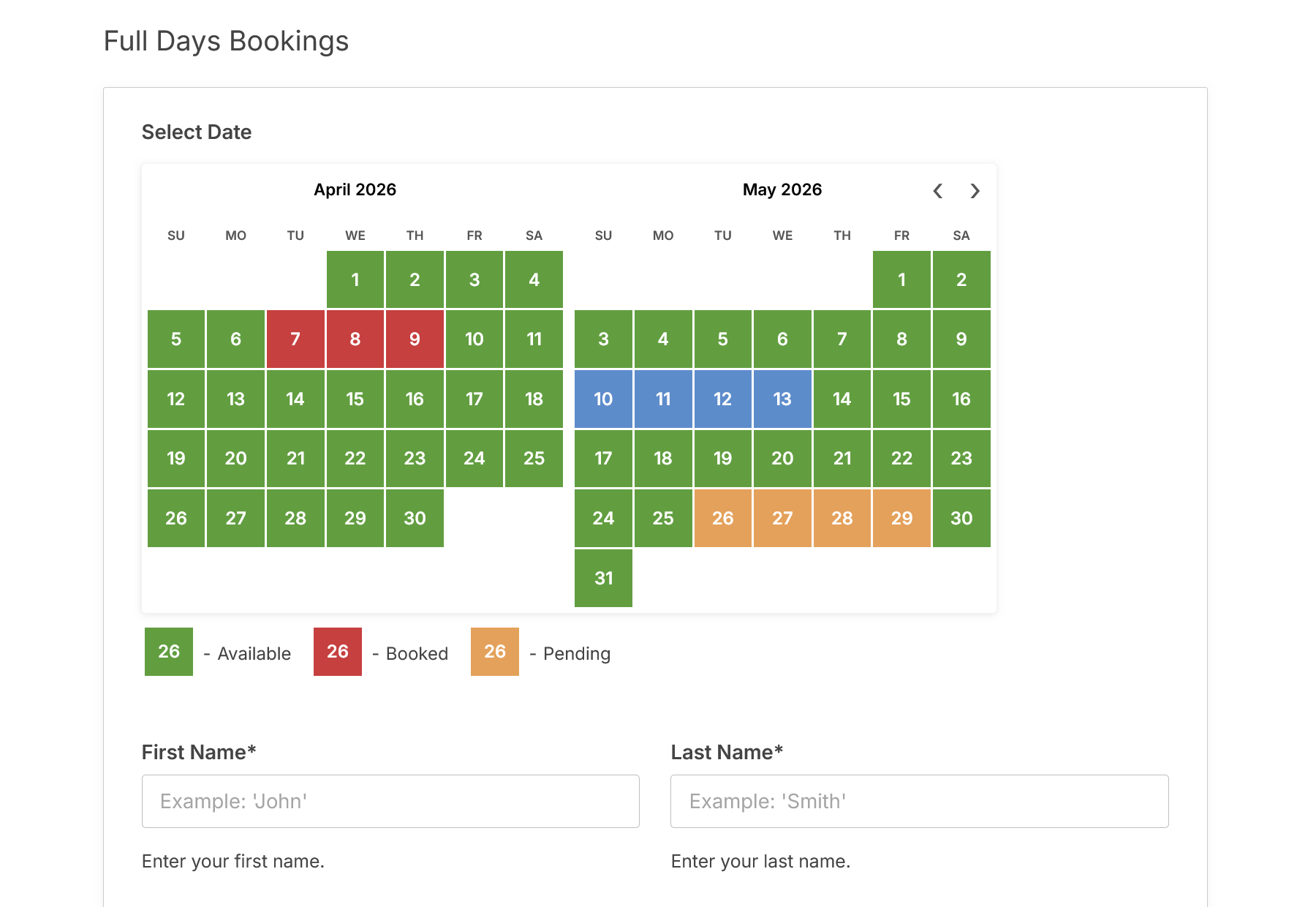
Task: Select the booked date April 9
Action: tap(415, 339)
